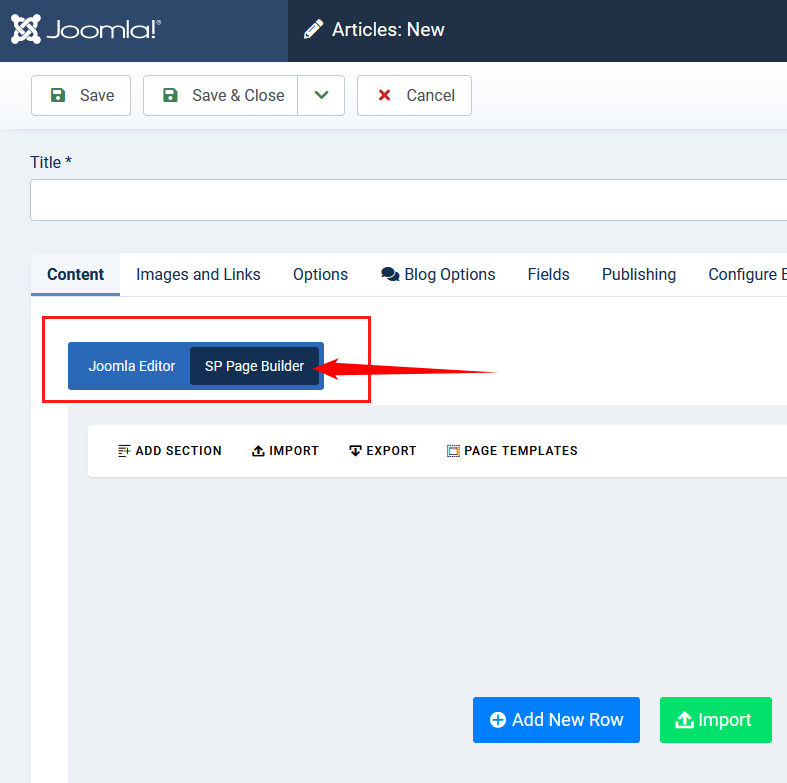Open the Publishing tab
This screenshot has width=787, height=783.
(638, 274)
